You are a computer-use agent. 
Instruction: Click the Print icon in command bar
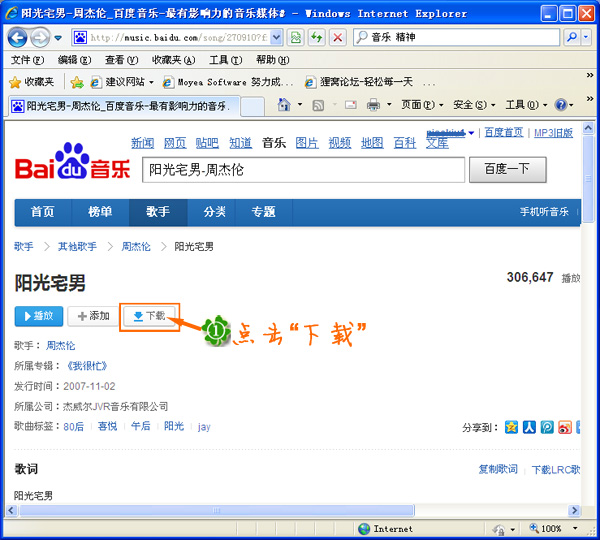(373, 105)
